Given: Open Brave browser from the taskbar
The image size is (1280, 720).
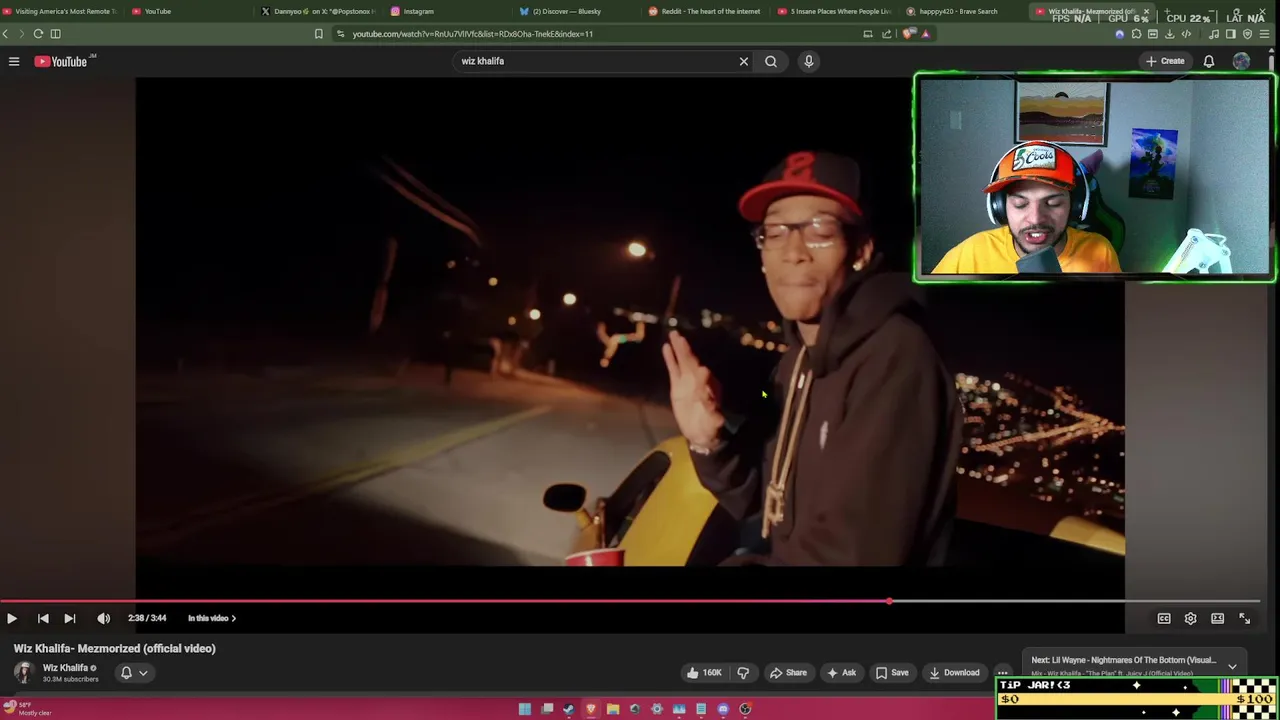Looking at the screenshot, I should coord(591,709).
